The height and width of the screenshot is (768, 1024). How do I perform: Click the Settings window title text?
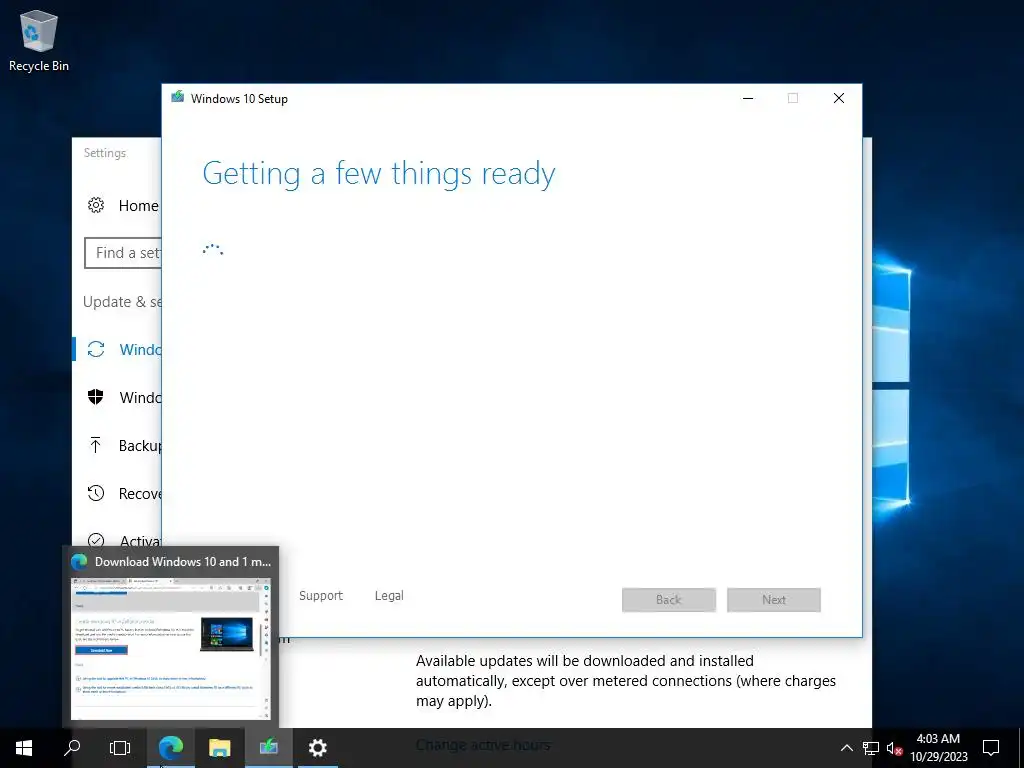click(104, 153)
